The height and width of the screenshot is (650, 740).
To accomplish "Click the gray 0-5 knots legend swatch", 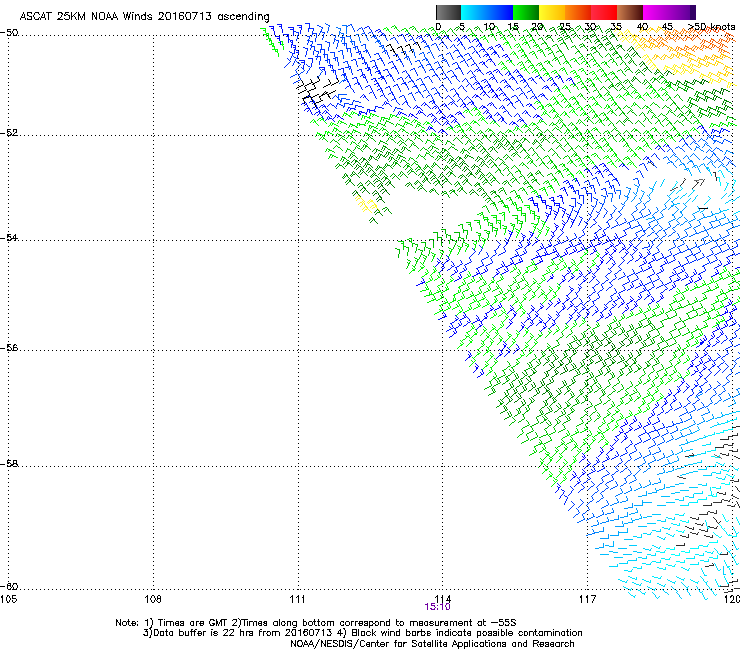I will pyautogui.click(x=448, y=12).
